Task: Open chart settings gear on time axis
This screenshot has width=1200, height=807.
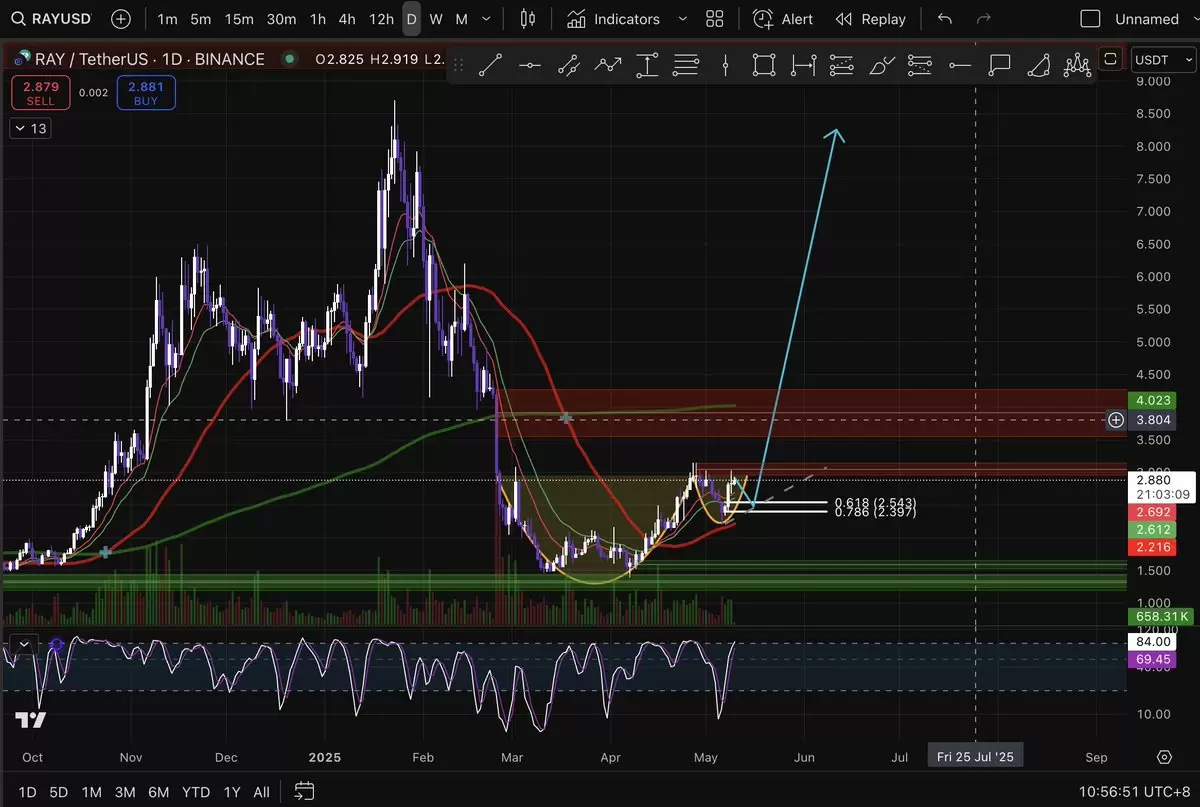Action: [x=1164, y=757]
